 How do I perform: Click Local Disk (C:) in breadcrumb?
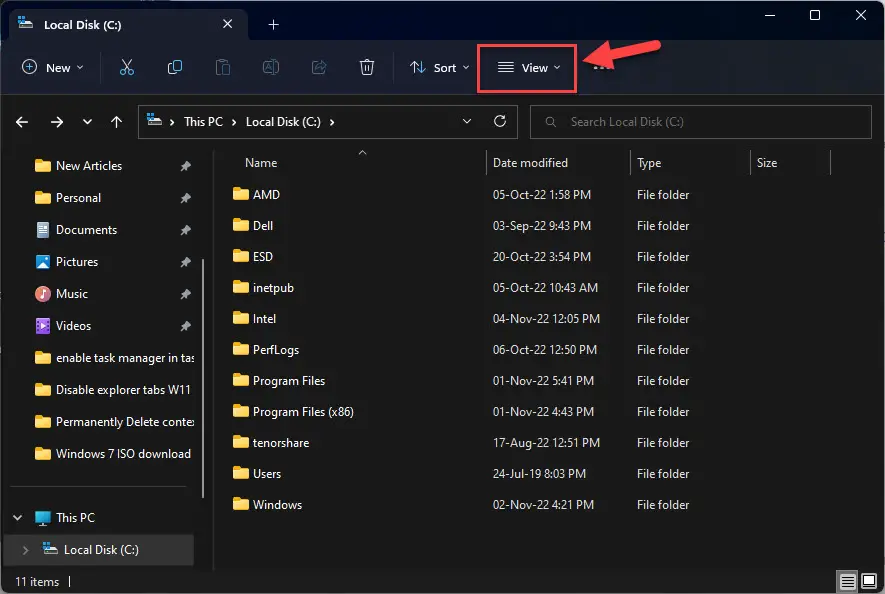(x=283, y=122)
